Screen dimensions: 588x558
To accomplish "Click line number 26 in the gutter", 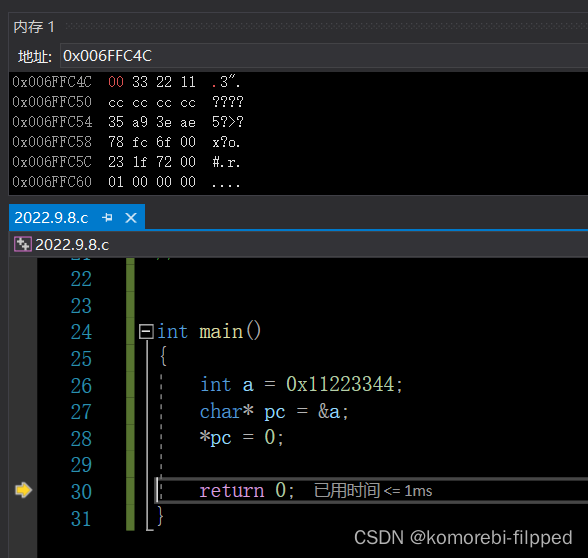I will click(81, 386).
